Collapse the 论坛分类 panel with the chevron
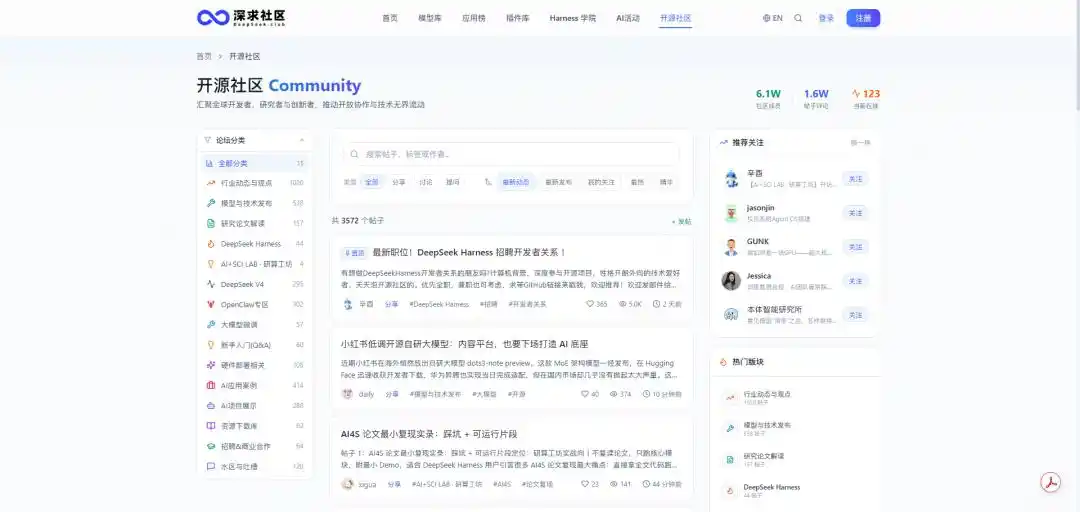 point(302,141)
